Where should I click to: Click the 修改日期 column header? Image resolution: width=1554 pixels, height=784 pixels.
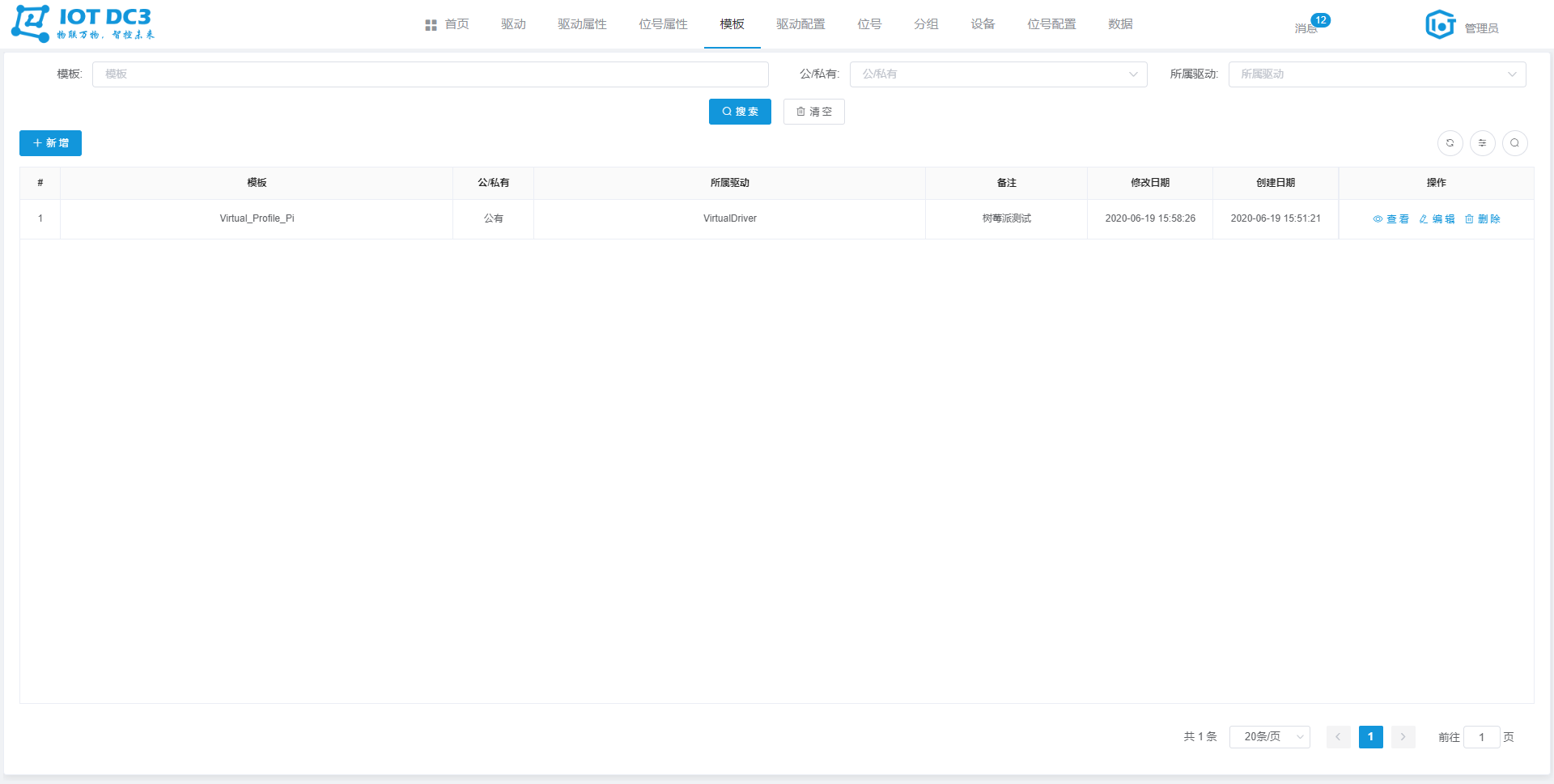tap(1150, 183)
